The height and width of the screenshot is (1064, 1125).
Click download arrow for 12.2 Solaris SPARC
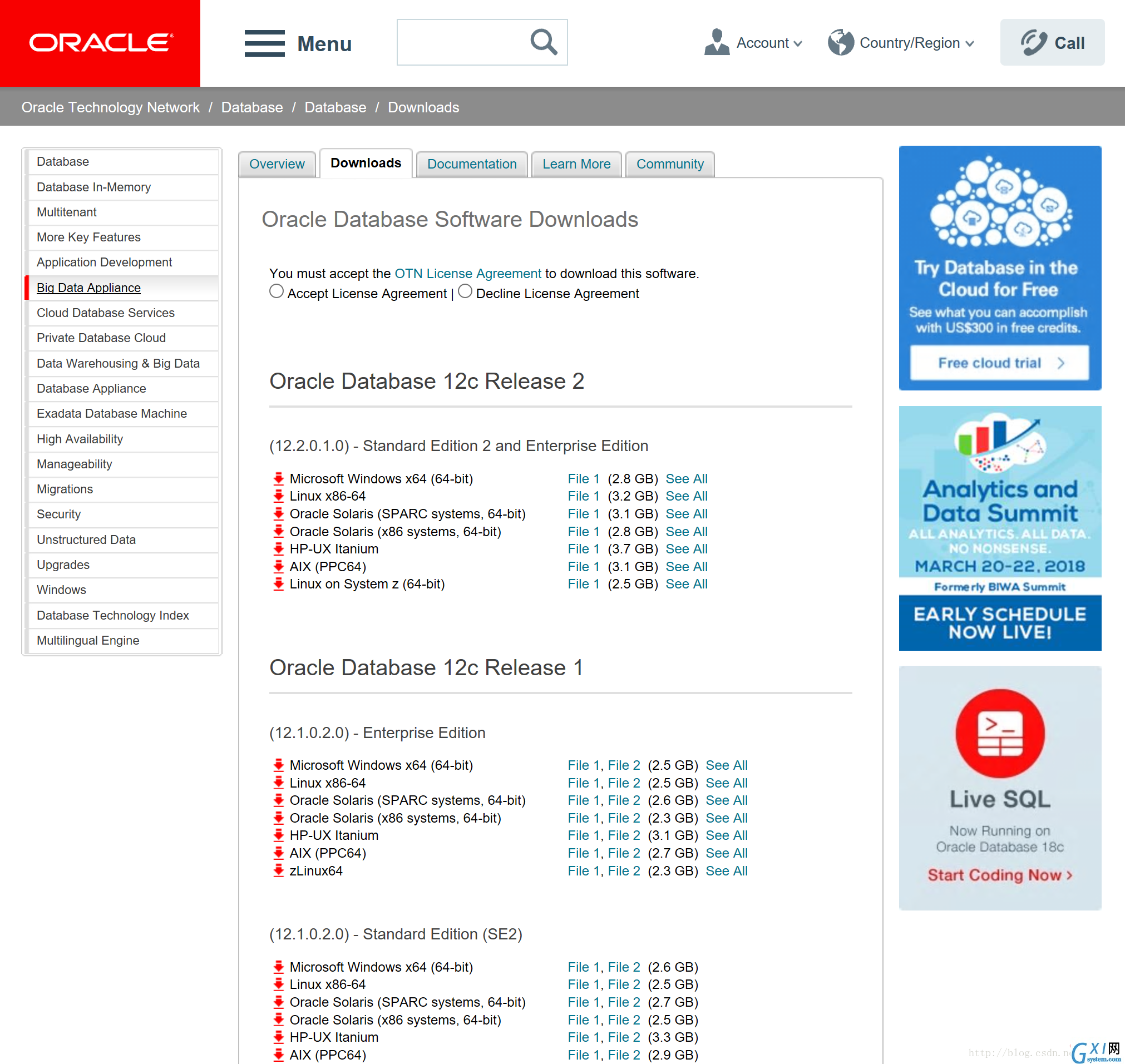pos(279,514)
